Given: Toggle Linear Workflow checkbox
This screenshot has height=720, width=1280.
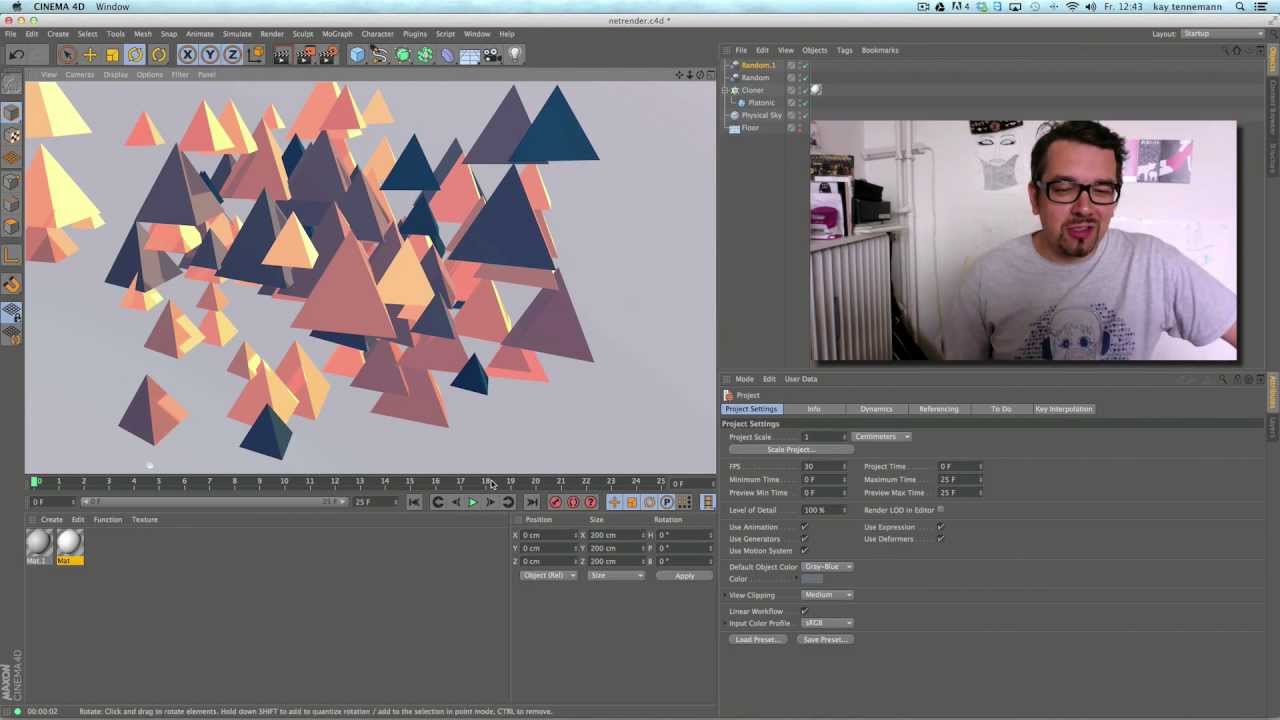Looking at the screenshot, I should coord(804,611).
